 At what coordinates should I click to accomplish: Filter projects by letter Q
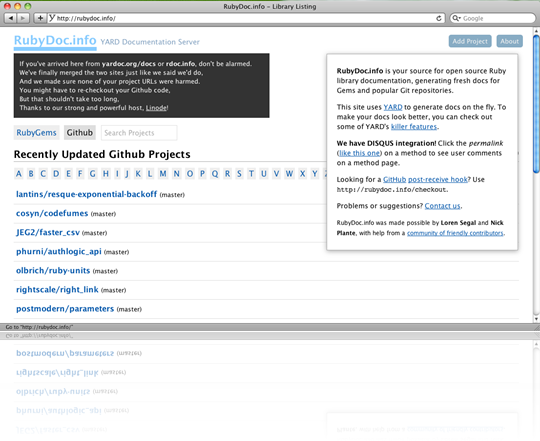click(215, 174)
